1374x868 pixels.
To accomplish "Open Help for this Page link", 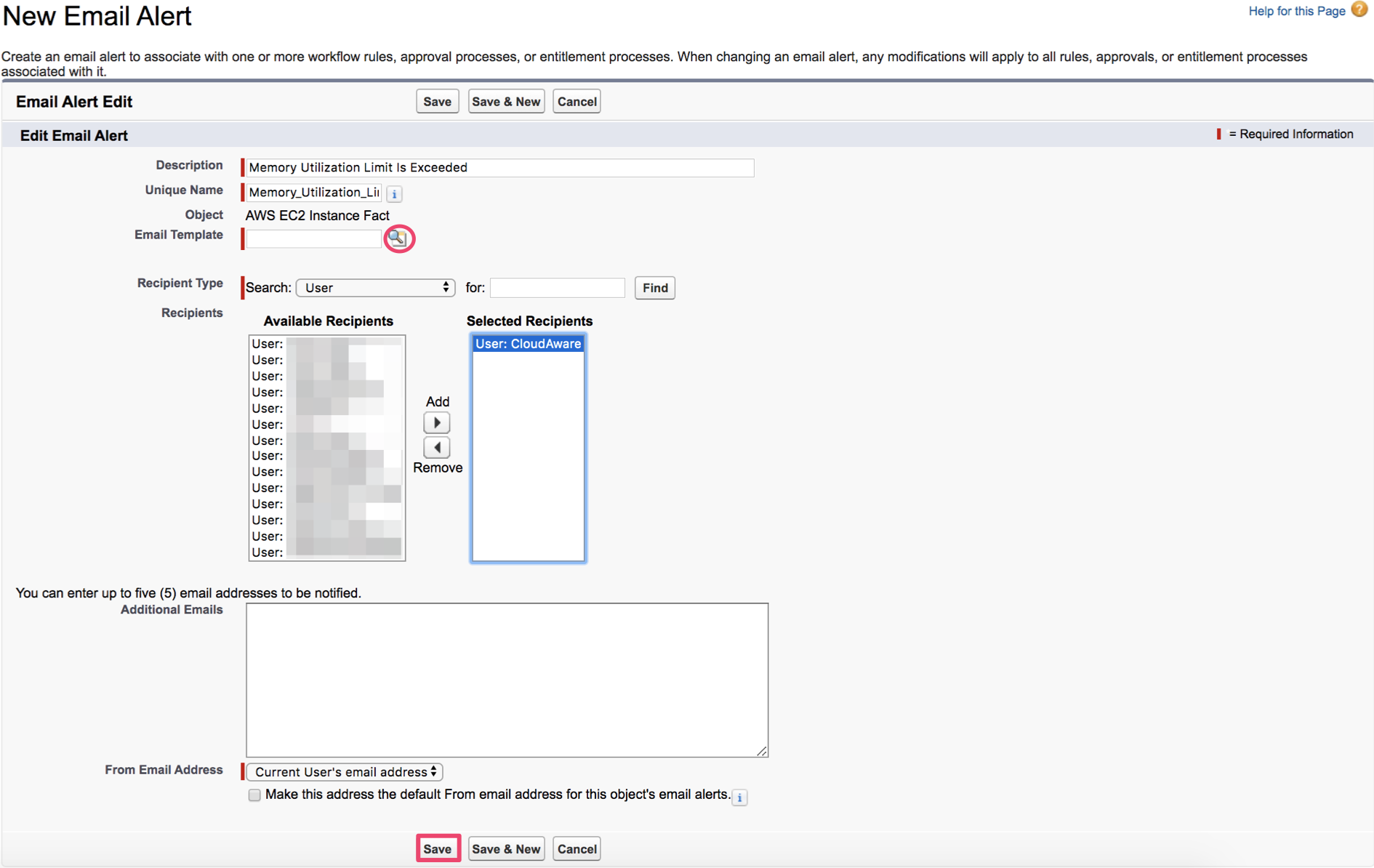I will (x=1296, y=11).
